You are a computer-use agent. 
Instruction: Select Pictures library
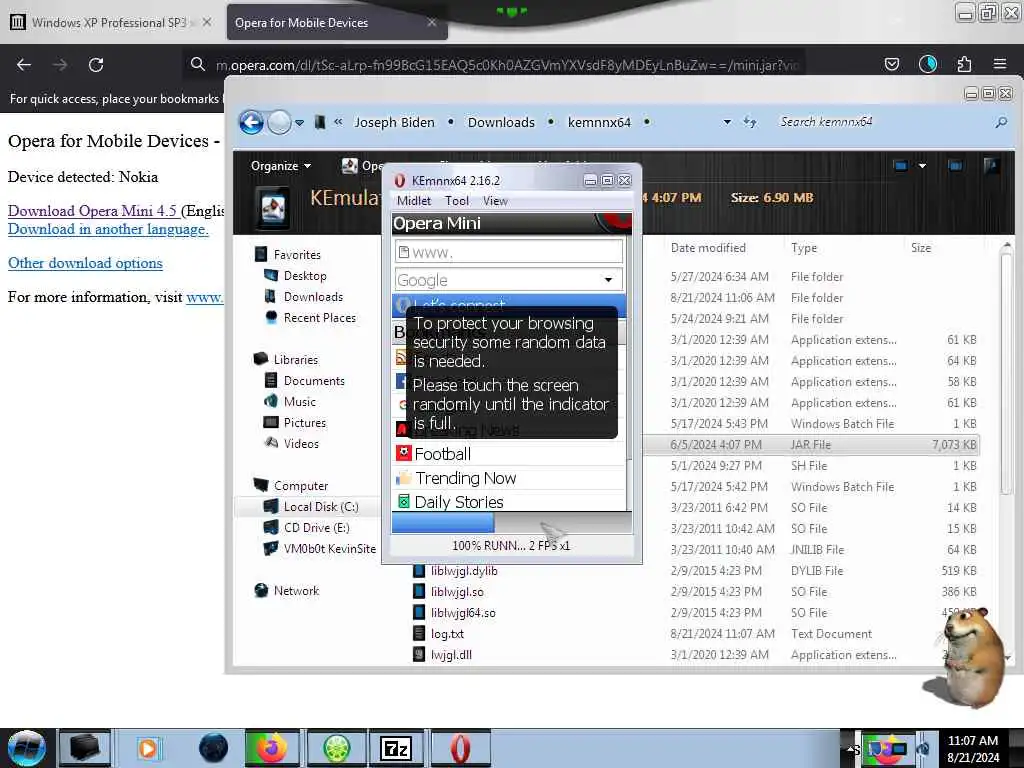[x=305, y=423]
